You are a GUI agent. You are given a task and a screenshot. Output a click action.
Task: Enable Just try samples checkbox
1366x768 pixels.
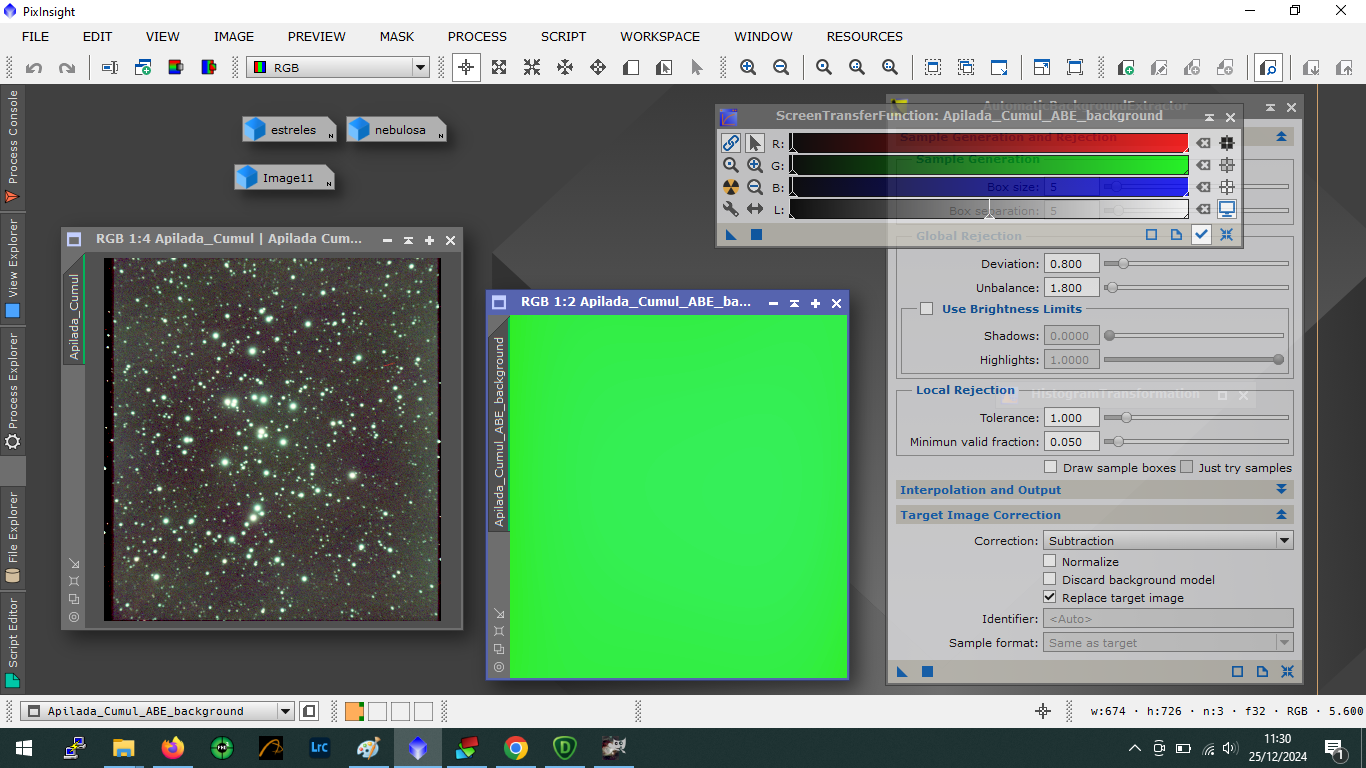click(1186, 467)
